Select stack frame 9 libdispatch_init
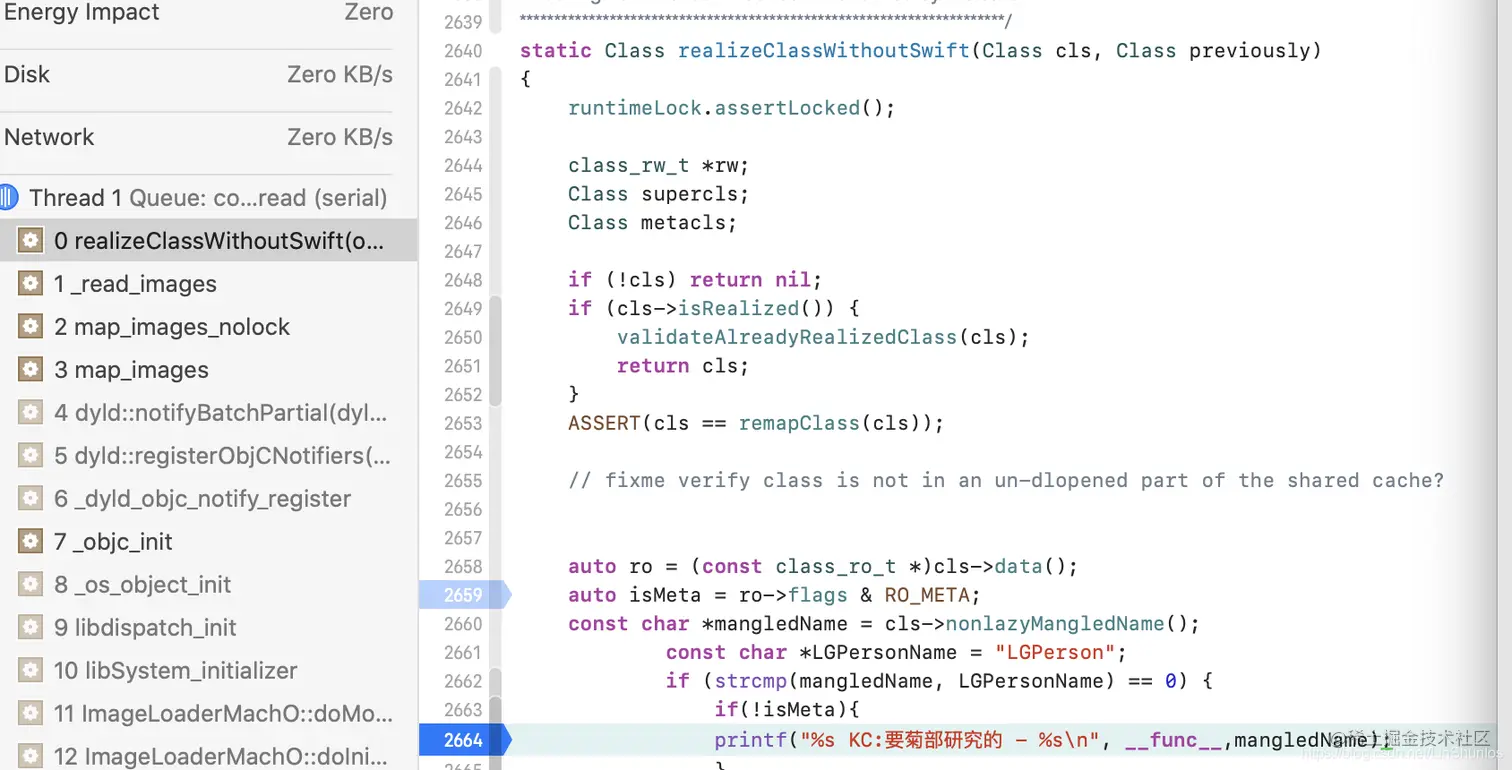The width and height of the screenshot is (1512, 770). [208, 628]
